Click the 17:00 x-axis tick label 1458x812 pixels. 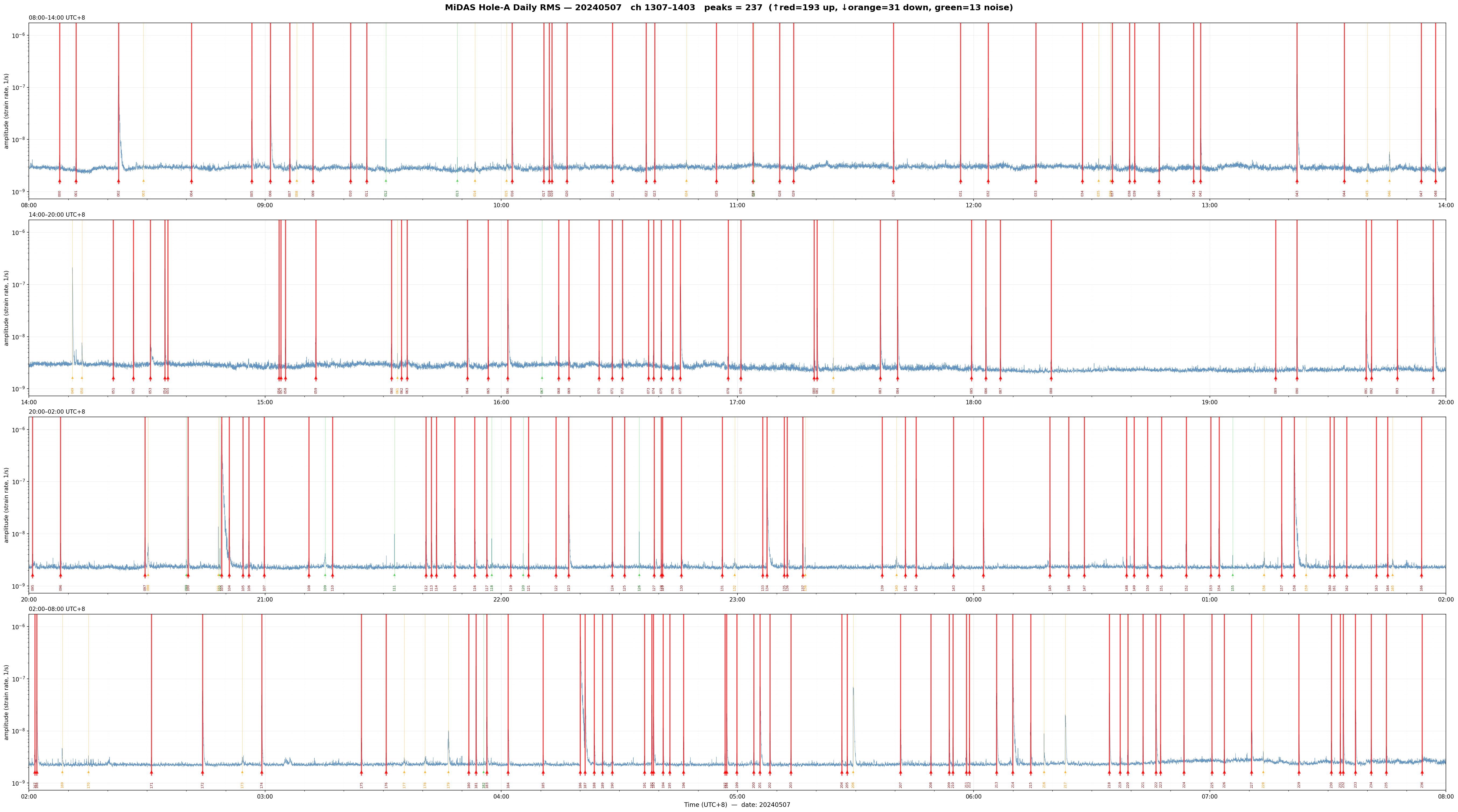tap(737, 402)
